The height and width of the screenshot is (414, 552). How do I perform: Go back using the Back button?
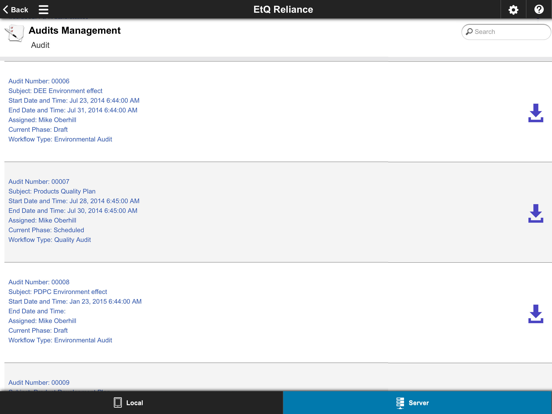coord(16,10)
